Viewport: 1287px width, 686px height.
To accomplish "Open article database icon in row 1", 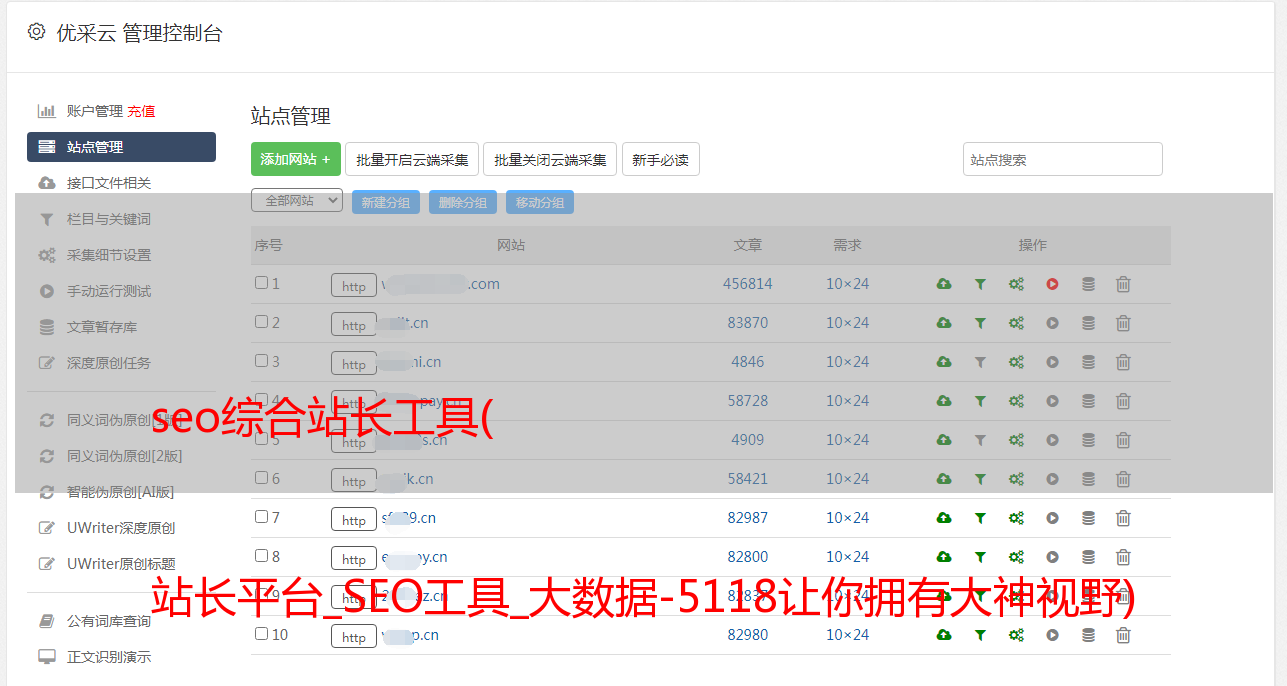I will tap(1088, 284).
